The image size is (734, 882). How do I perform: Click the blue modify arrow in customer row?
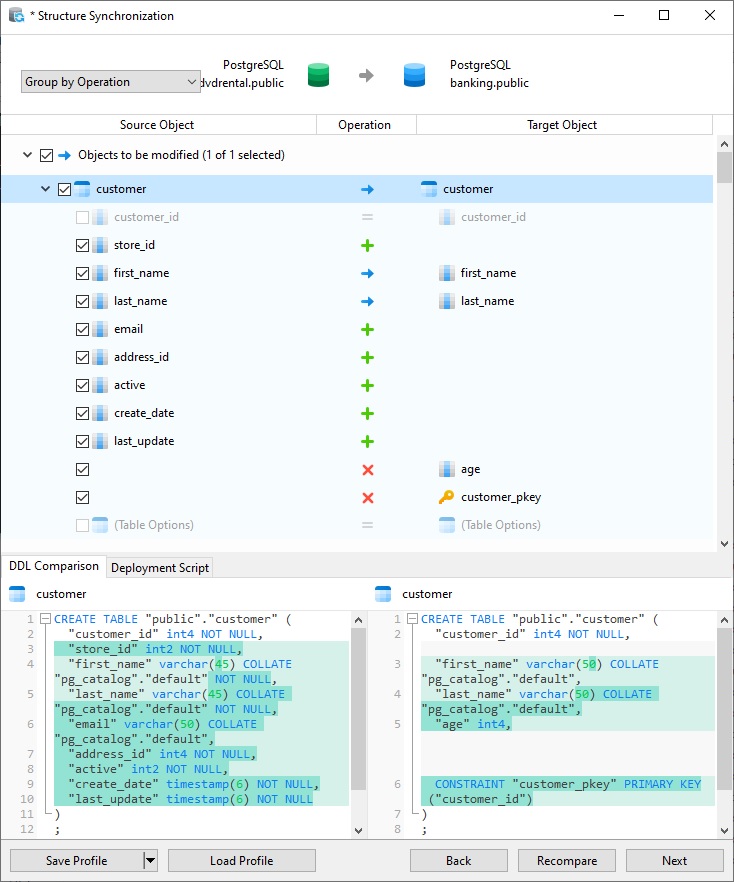click(367, 190)
